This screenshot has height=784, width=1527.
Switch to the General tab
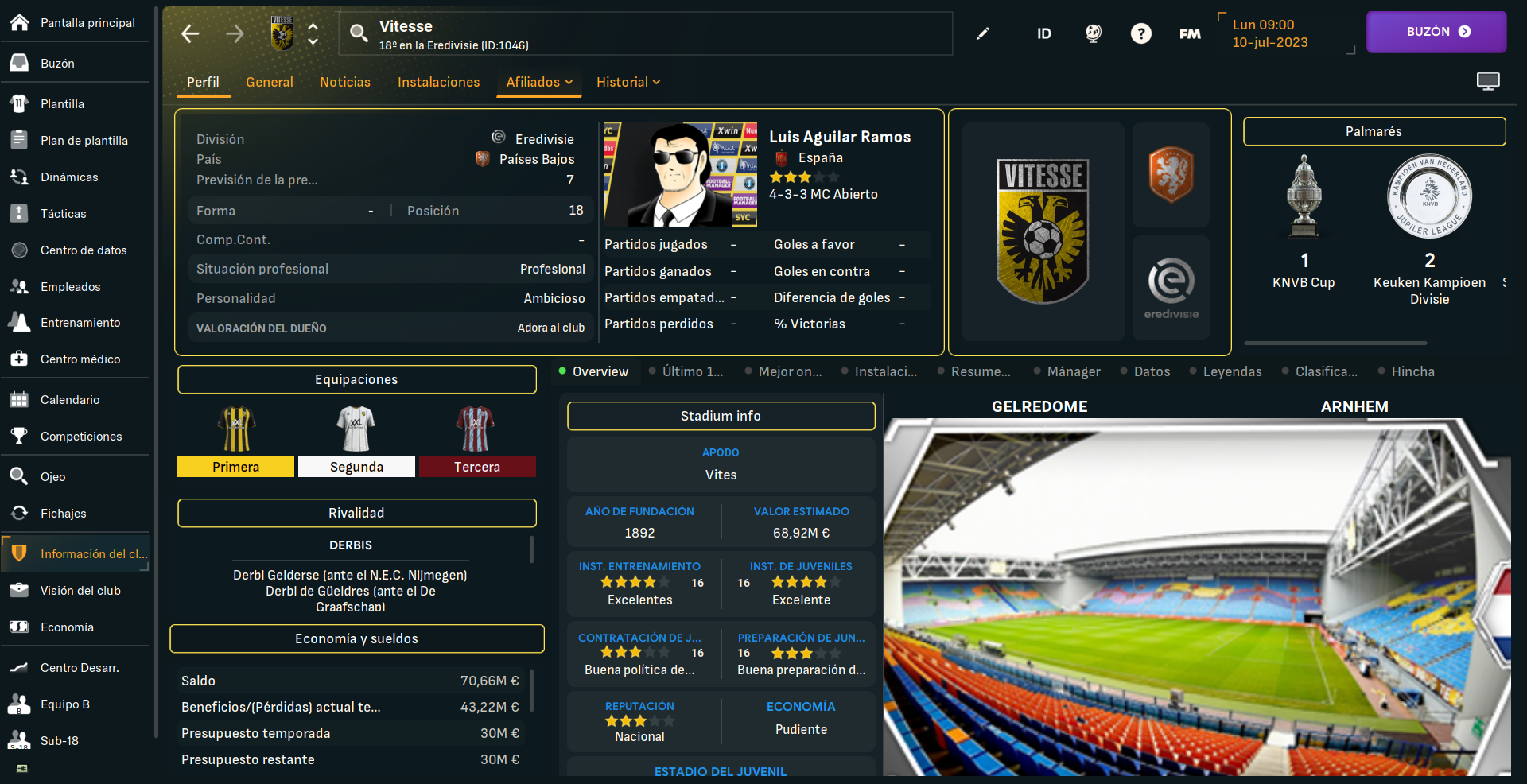pyautogui.click(x=270, y=82)
